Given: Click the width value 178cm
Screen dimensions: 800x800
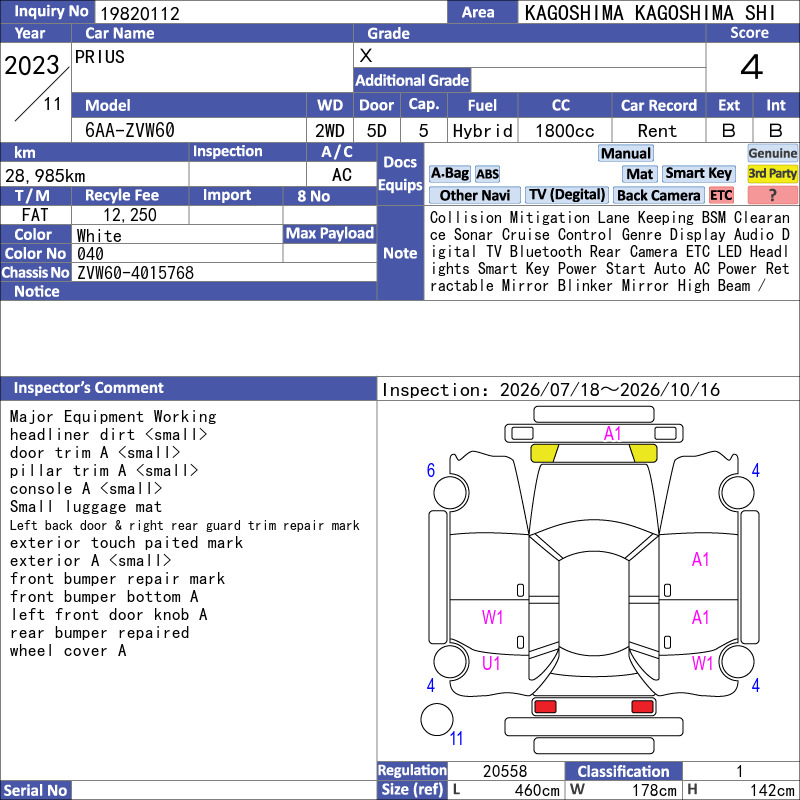Looking at the screenshot, I should click(654, 790).
